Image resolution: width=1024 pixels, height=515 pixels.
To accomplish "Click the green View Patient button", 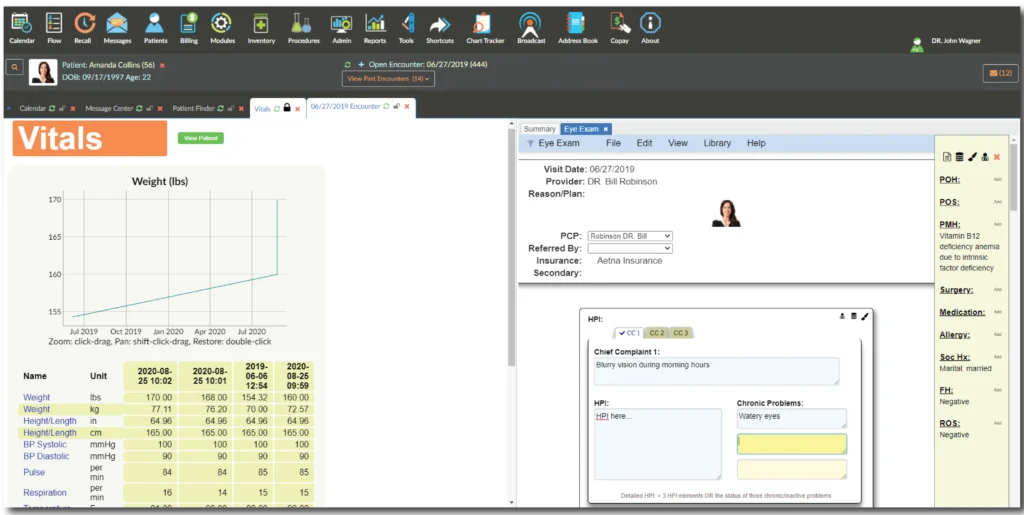I will 200,138.
